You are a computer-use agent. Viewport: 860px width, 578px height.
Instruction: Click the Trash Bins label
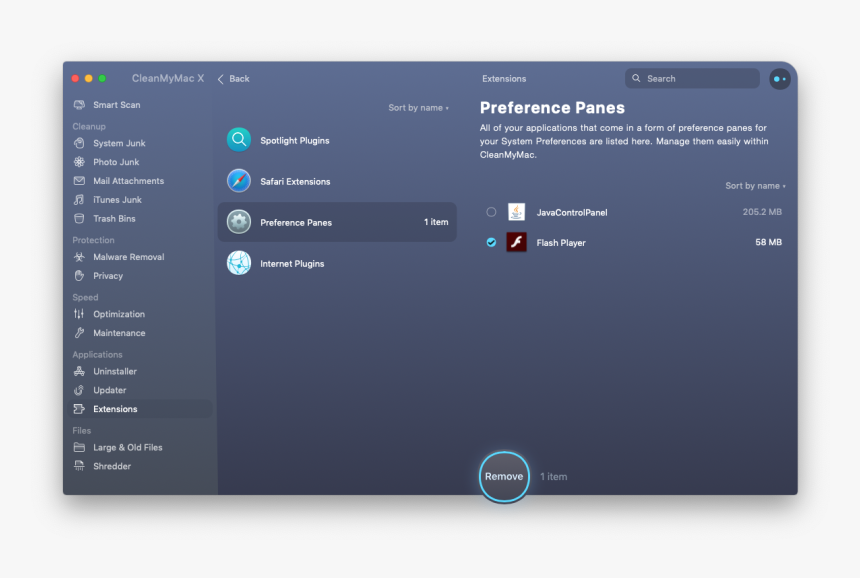pos(114,218)
